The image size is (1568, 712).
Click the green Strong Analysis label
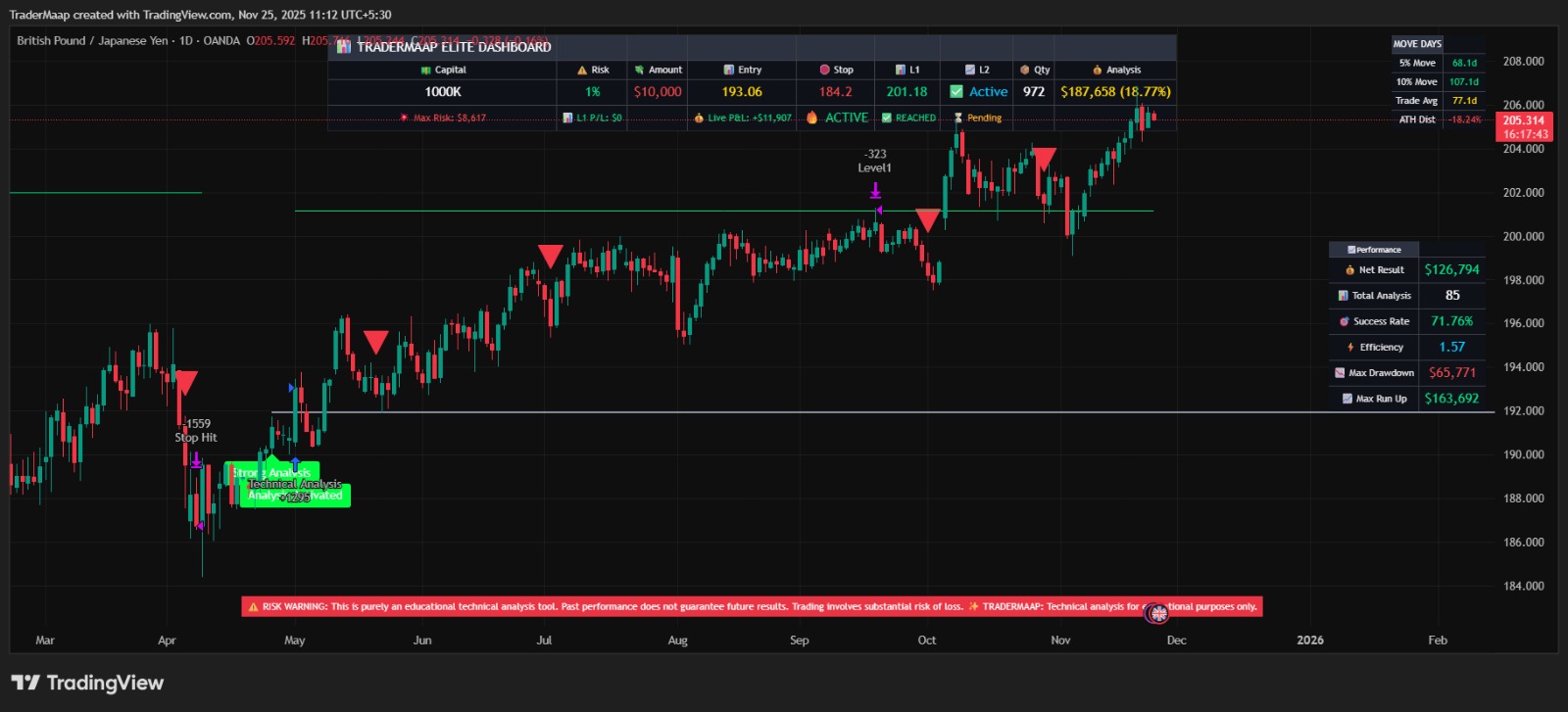[x=271, y=473]
